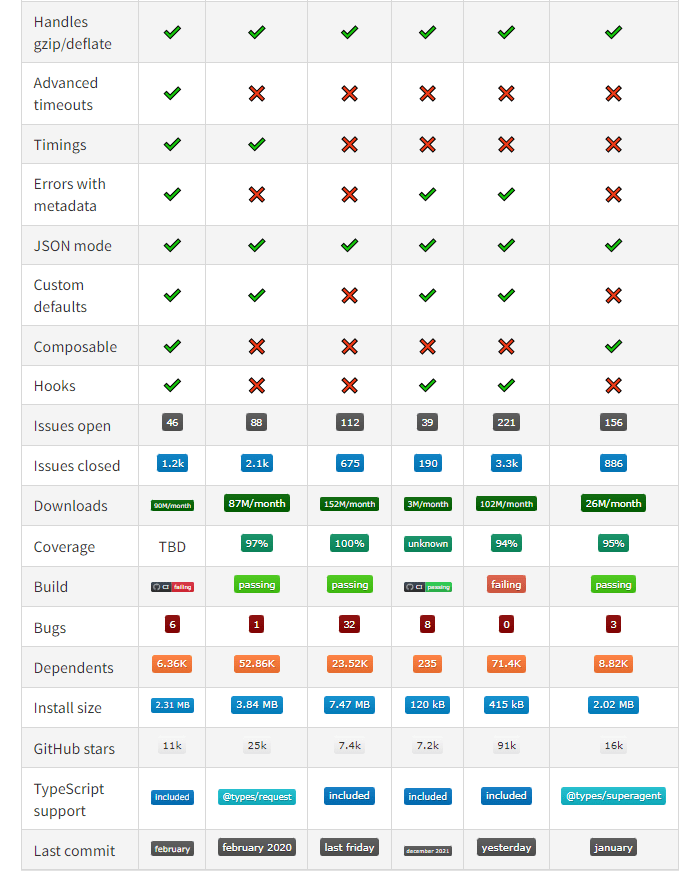Image resolution: width=691 pixels, height=874 pixels.
Task: Click the 91k GitHub stars badge
Action: tap(506, 745)
